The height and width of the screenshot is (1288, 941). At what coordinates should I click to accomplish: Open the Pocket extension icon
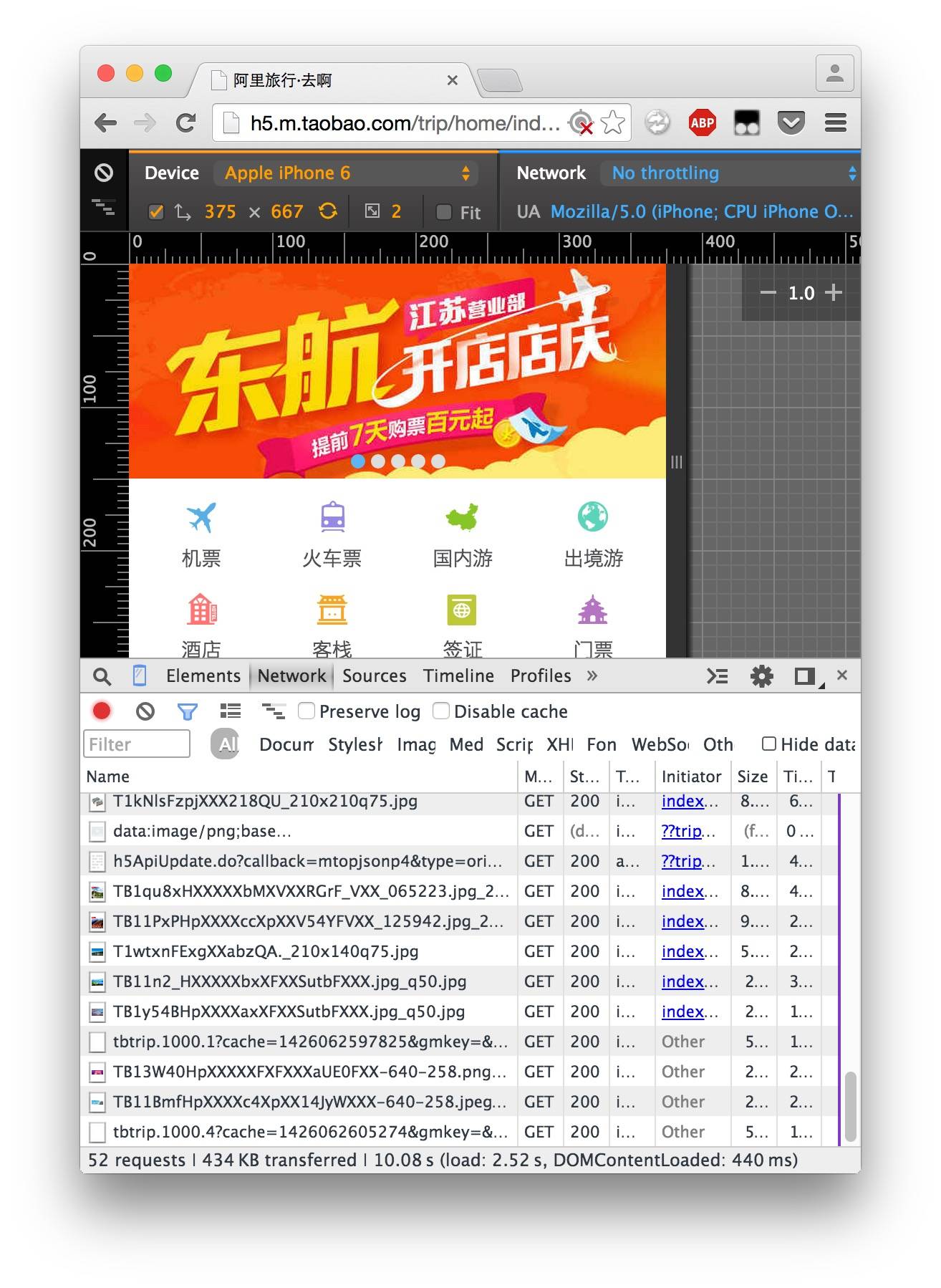pos(791,123)
